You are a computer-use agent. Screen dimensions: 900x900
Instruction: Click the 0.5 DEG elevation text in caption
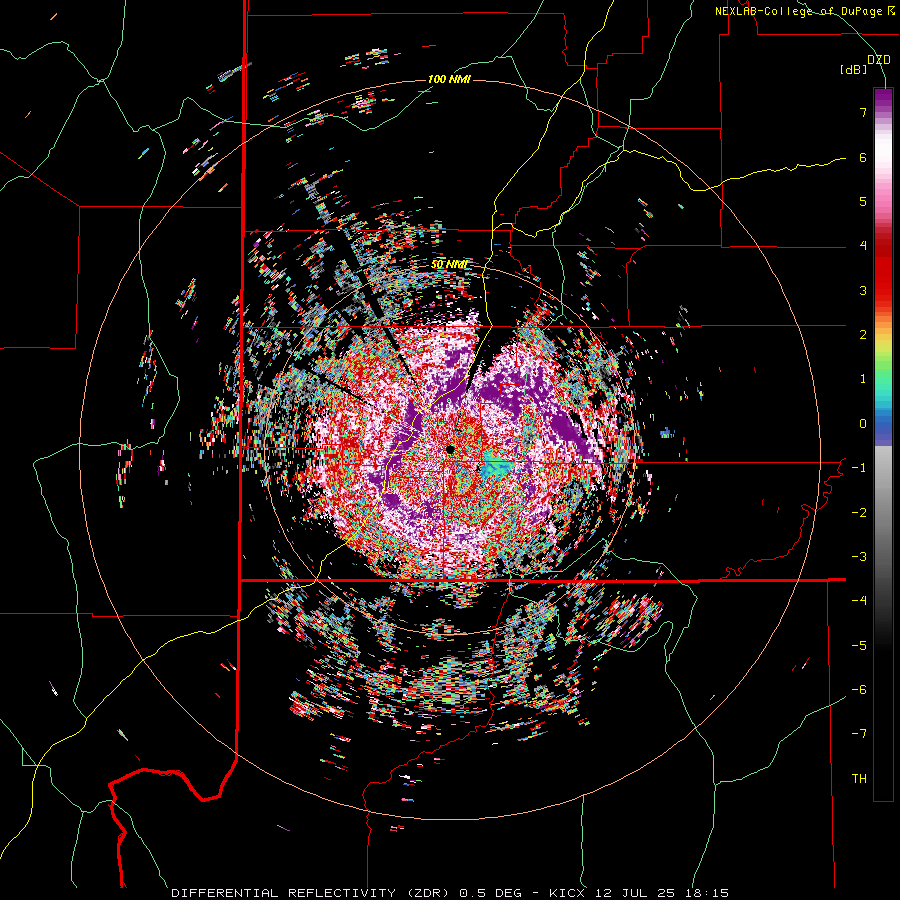(491, 893)
